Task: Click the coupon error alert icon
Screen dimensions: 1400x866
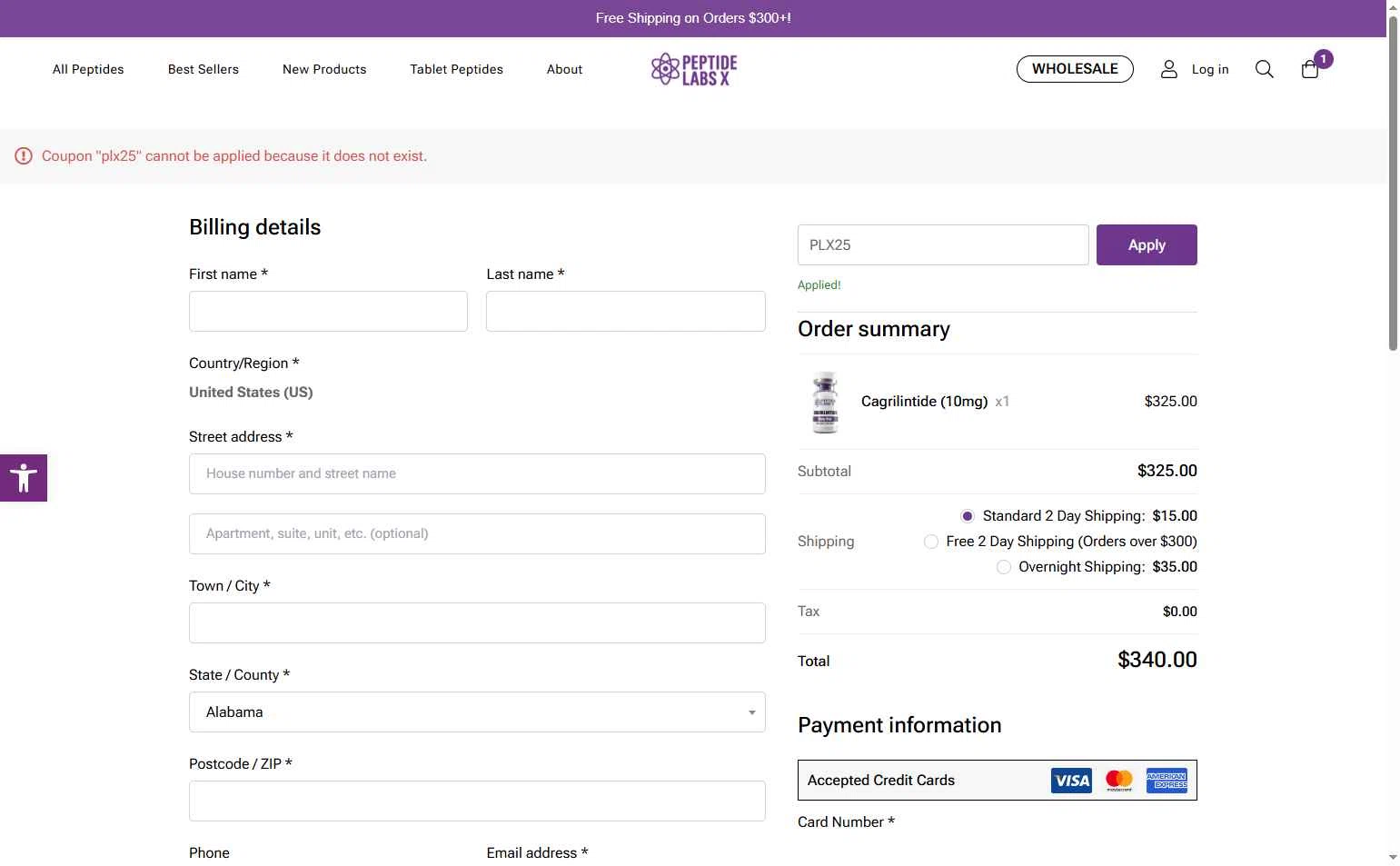Action: 24,156
